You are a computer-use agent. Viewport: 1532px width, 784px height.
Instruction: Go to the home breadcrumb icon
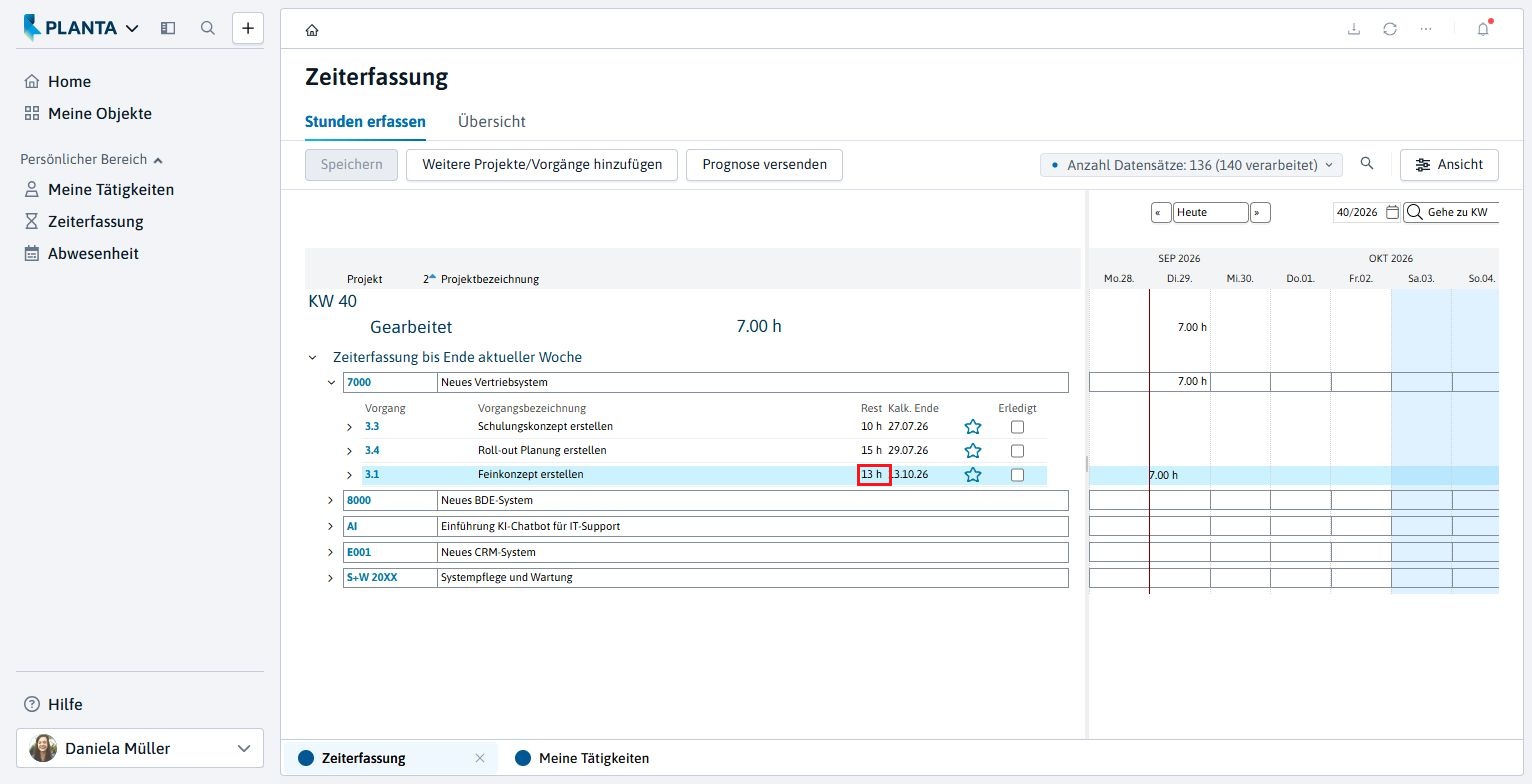312,30
